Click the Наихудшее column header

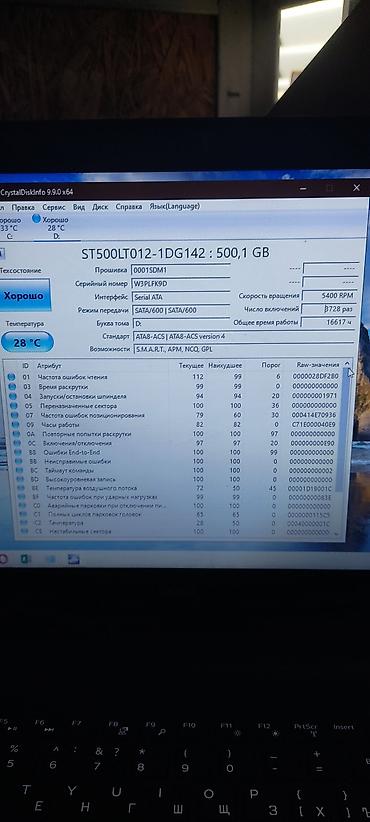click(x=225, y=365)
